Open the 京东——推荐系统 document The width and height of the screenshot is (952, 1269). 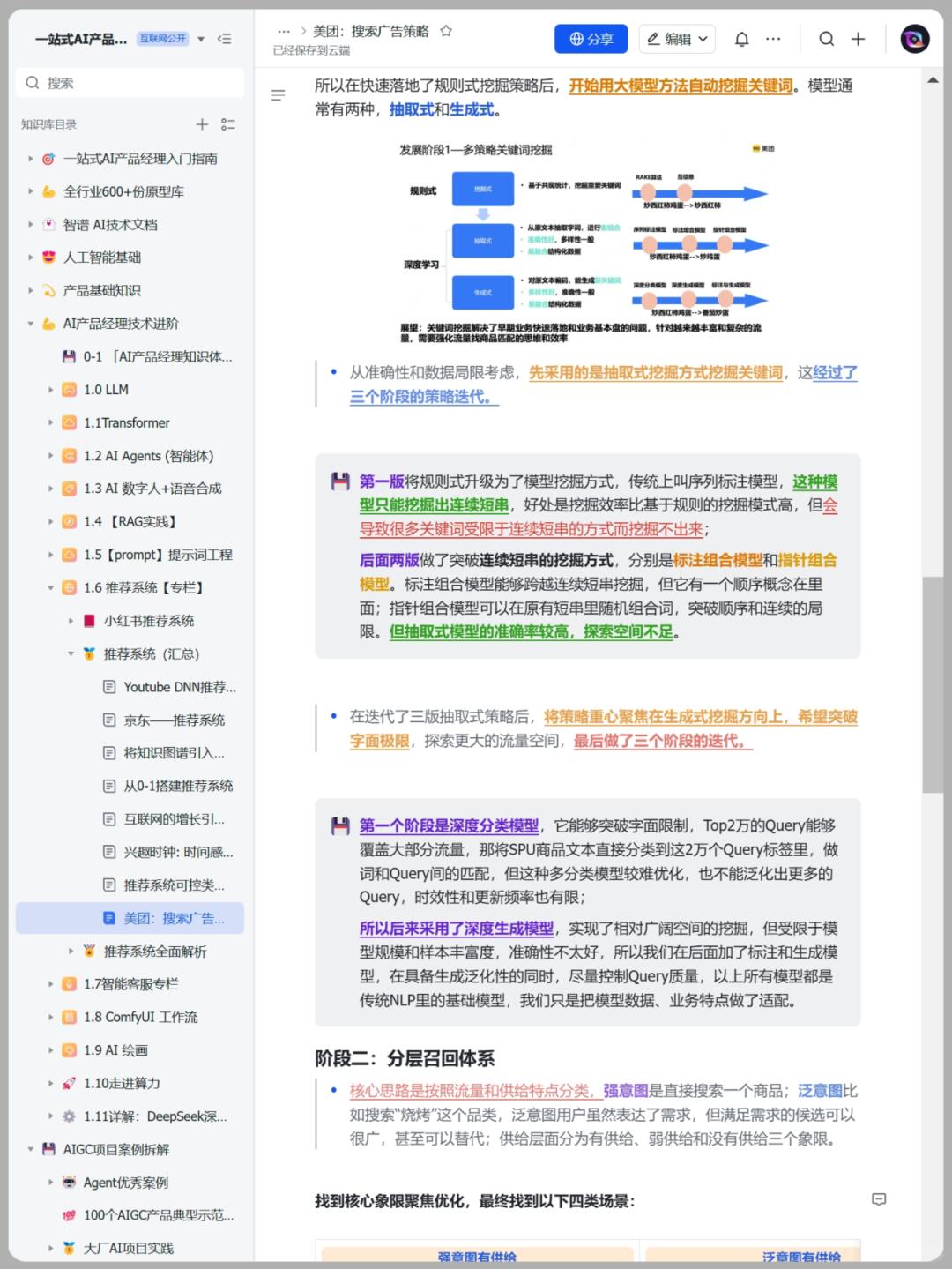click(174, 720)
